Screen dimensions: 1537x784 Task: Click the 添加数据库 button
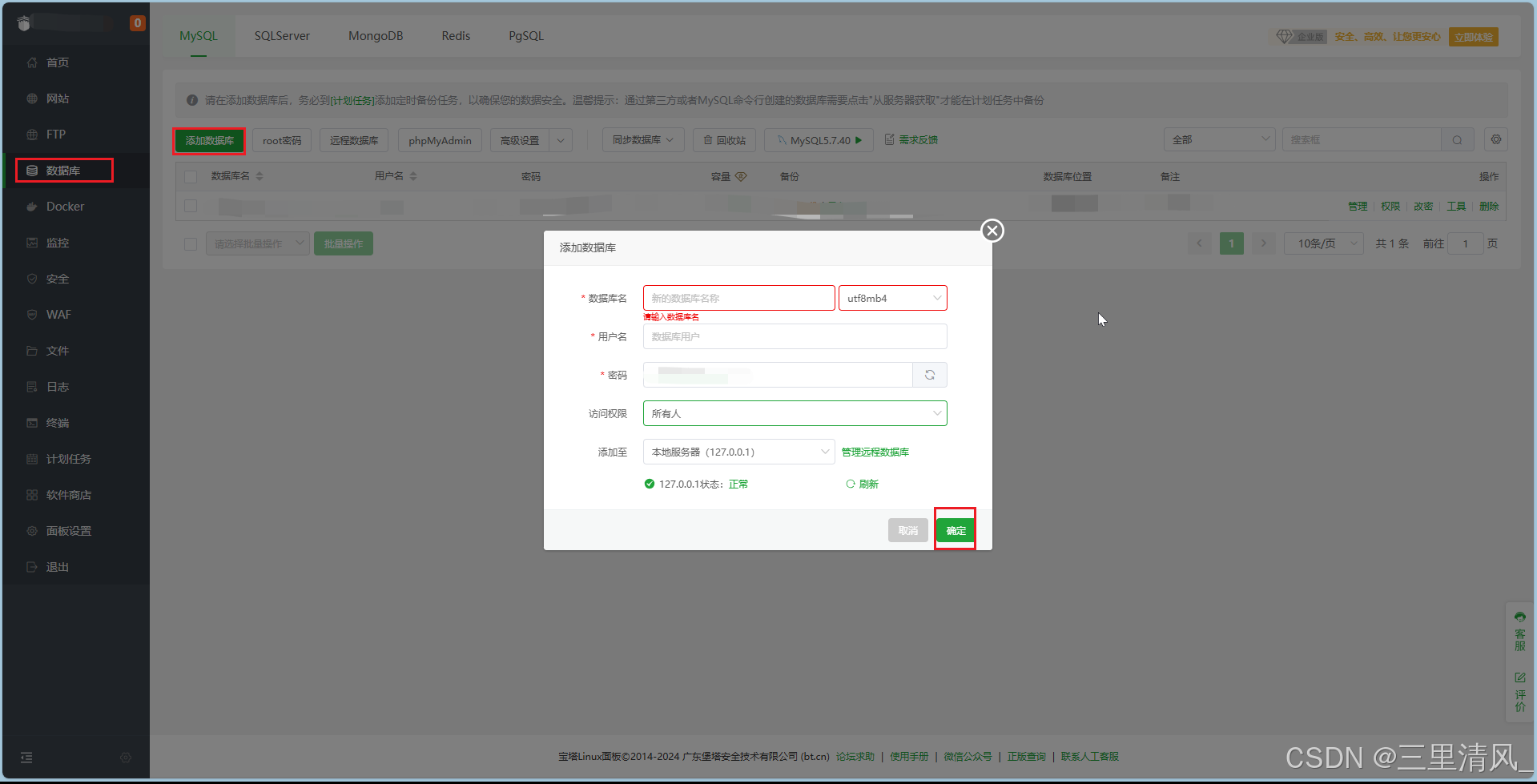[210, 140]
